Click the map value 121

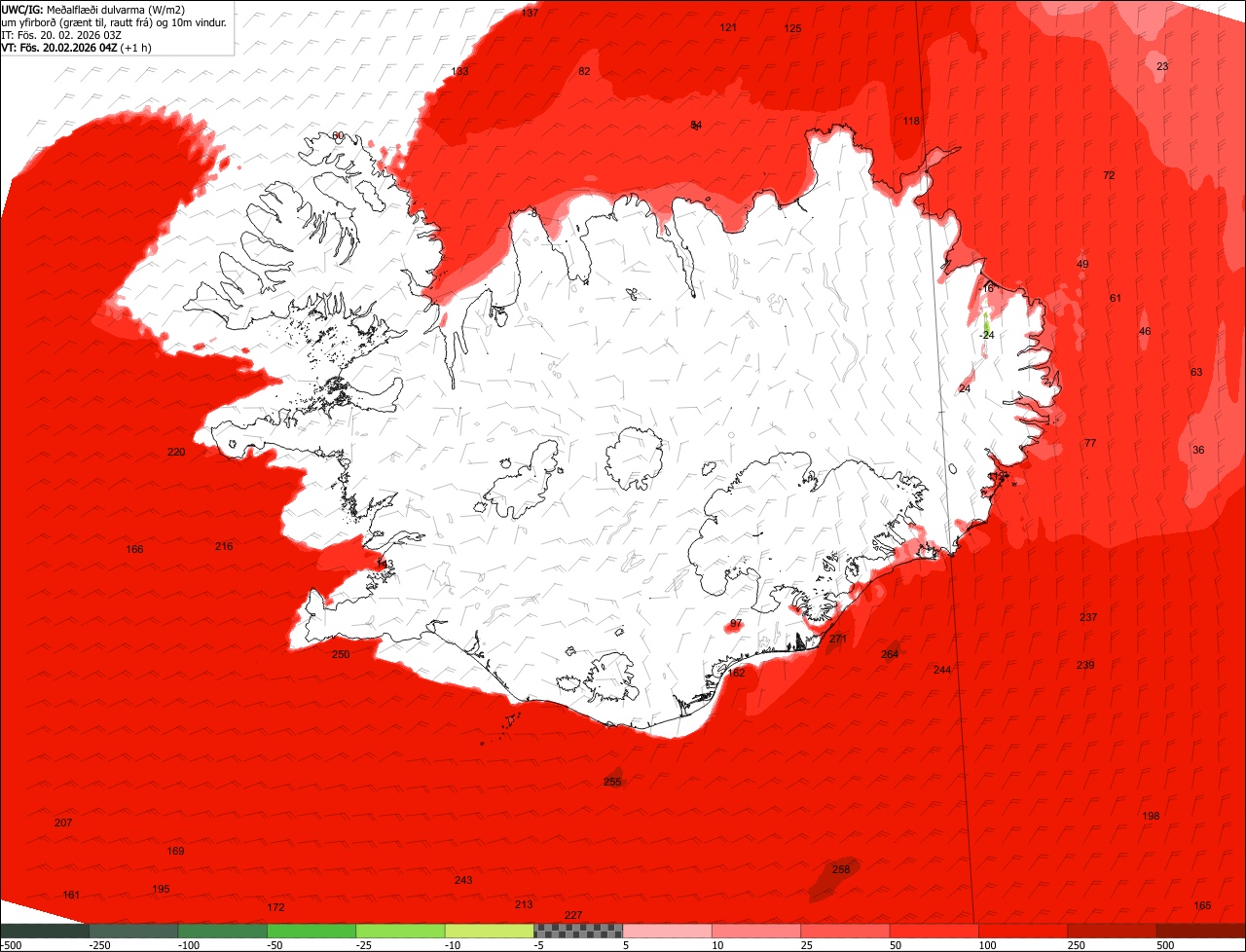point(728,27)
